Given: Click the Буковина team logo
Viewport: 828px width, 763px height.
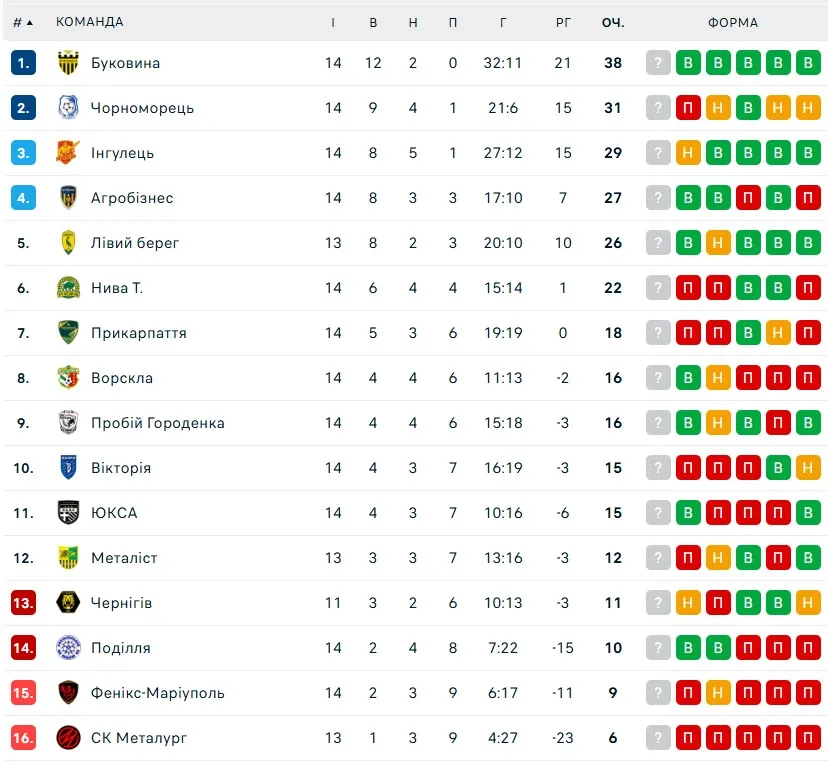Looking at the screenshot, I should 68,63.
